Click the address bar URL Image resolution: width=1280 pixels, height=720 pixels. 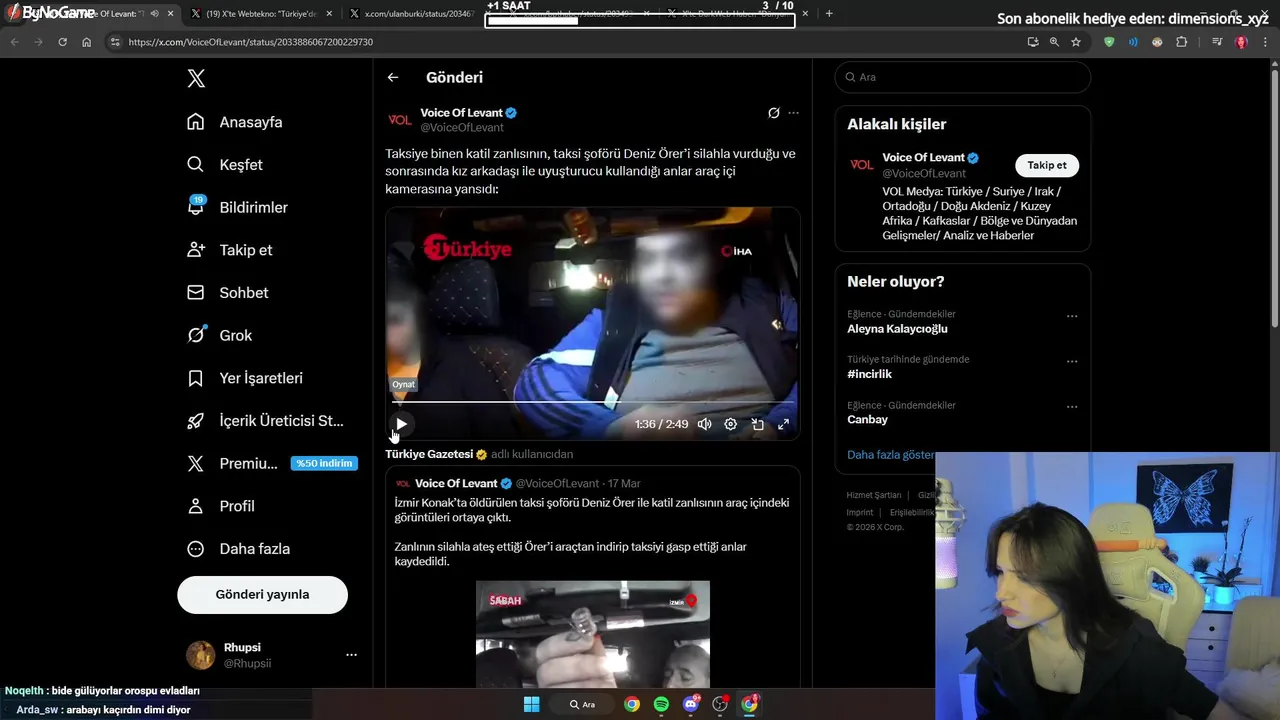(x=251, y=42)
